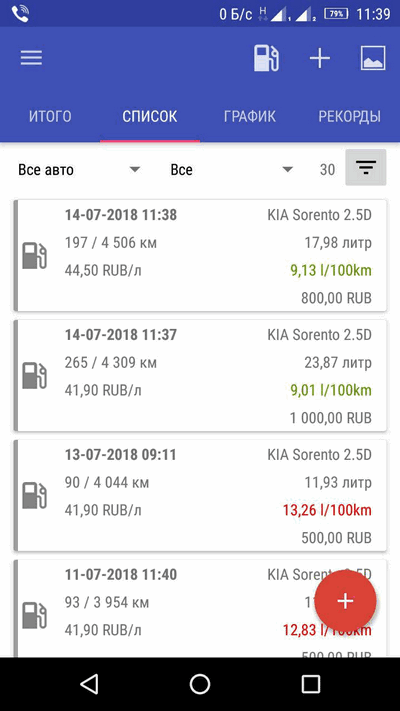Open the hamburger navigation menu
The image size is (400, 711).
coord(31,58)
